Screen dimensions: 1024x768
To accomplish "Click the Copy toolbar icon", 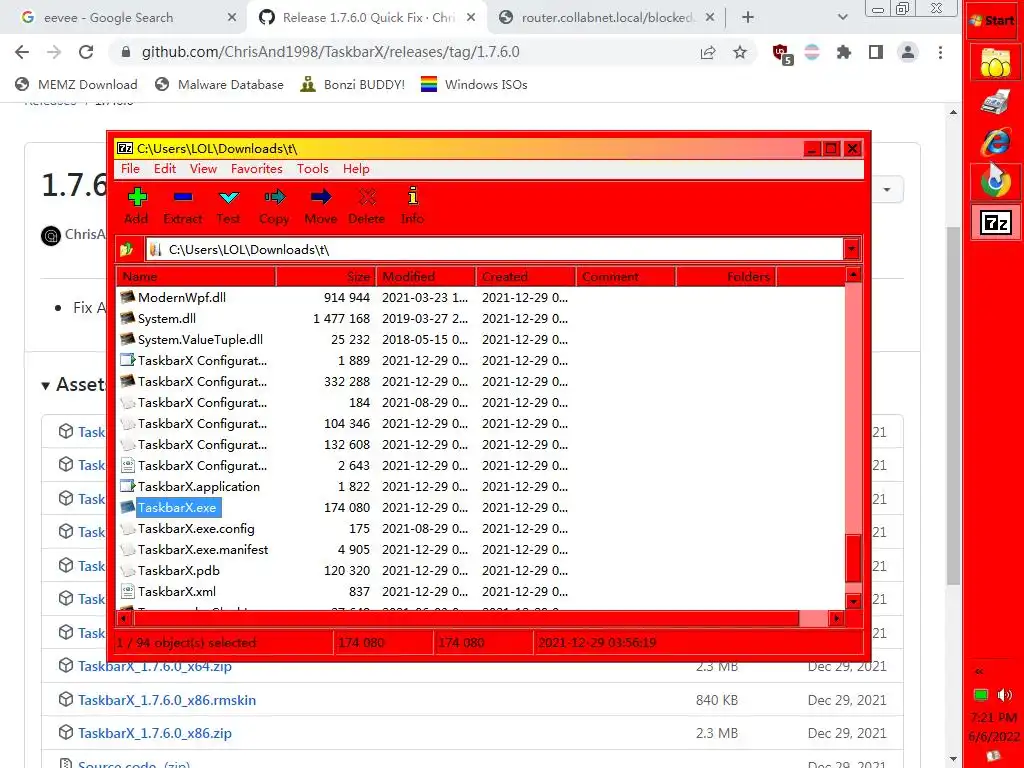I will 274,197.
